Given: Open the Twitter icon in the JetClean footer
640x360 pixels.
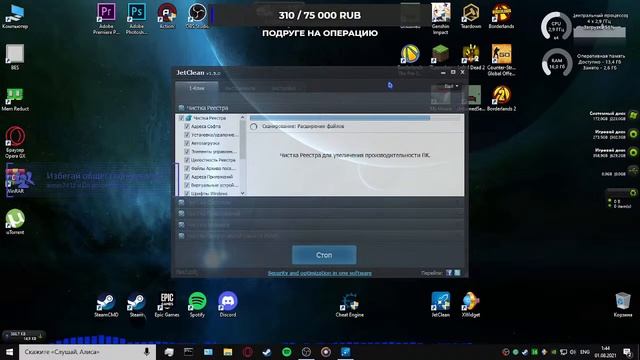Looking at the screenshot, I should coord(457,273).
